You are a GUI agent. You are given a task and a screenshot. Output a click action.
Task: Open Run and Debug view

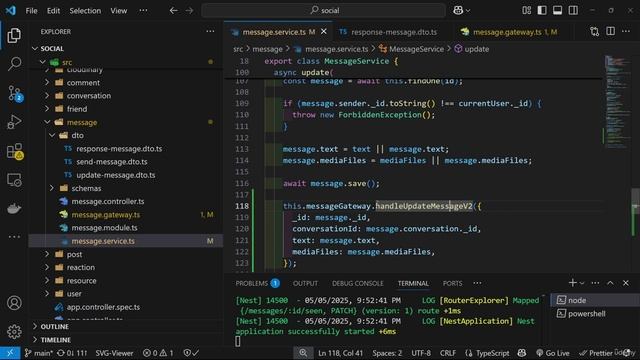click(x=14, y=122)
